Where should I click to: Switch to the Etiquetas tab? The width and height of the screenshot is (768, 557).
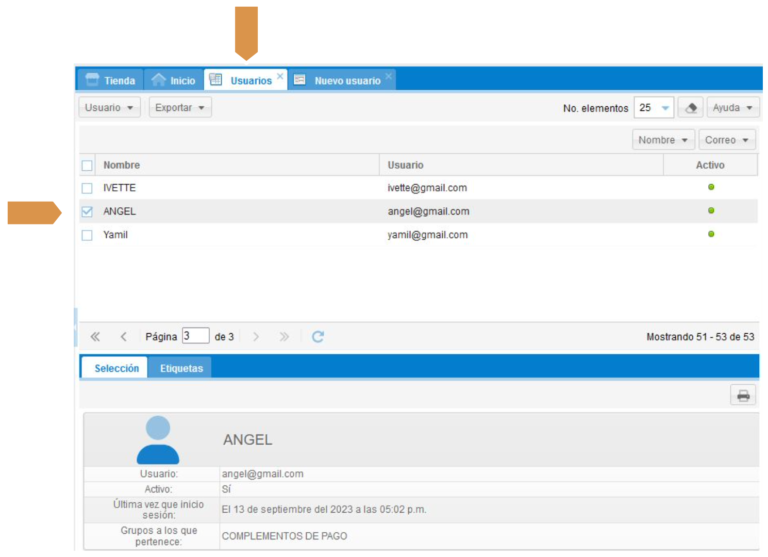coord(181,368)
